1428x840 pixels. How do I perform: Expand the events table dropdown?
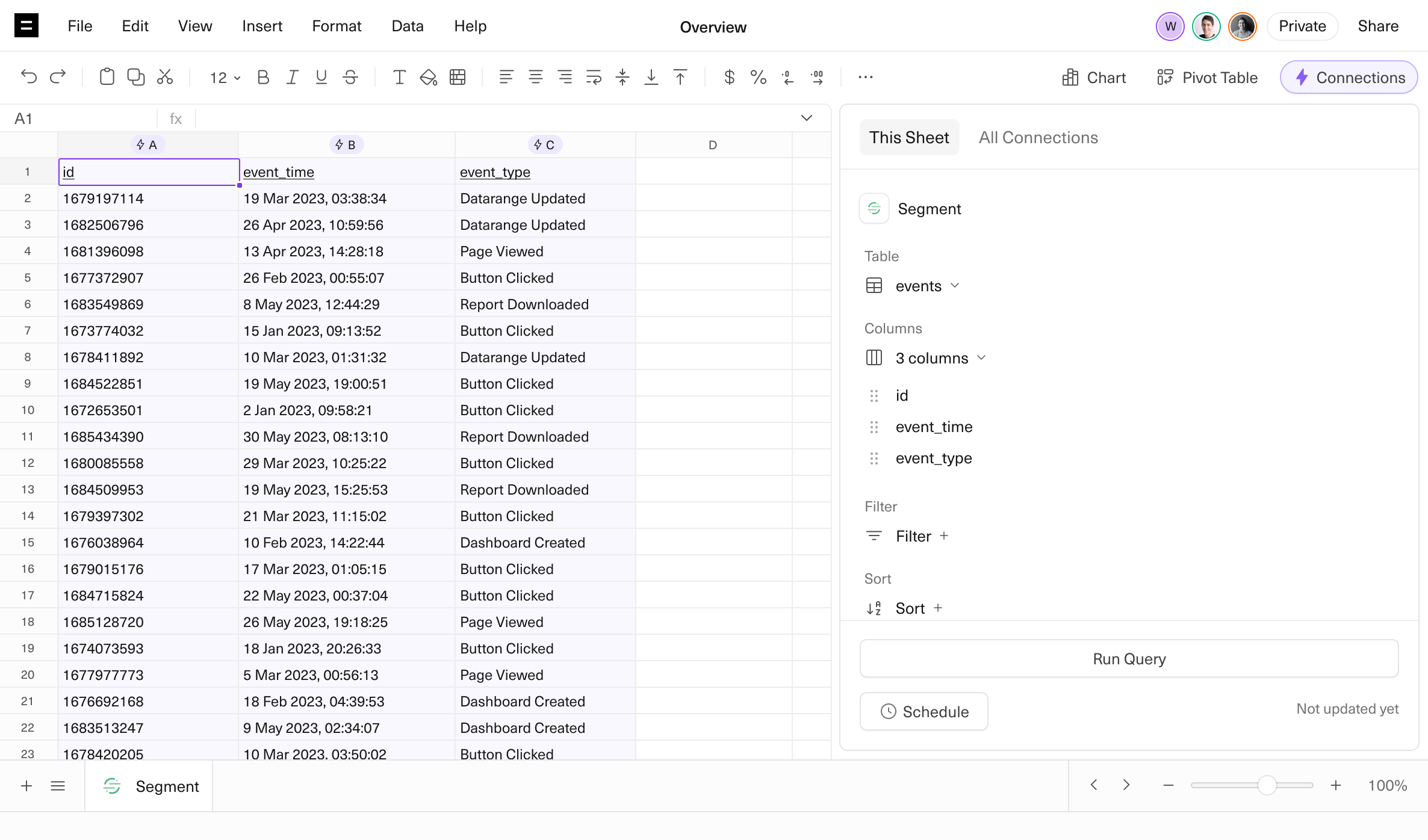pos(927,286)
